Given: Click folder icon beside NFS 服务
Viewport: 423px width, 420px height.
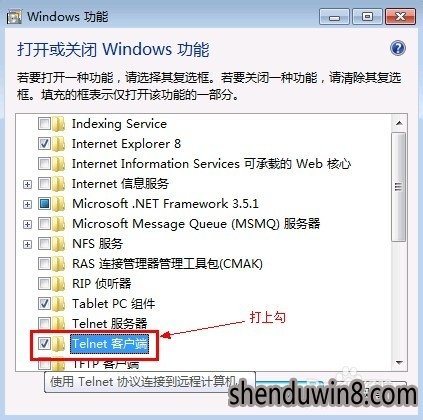Looking at the screenshot, I should pos(59,244).
